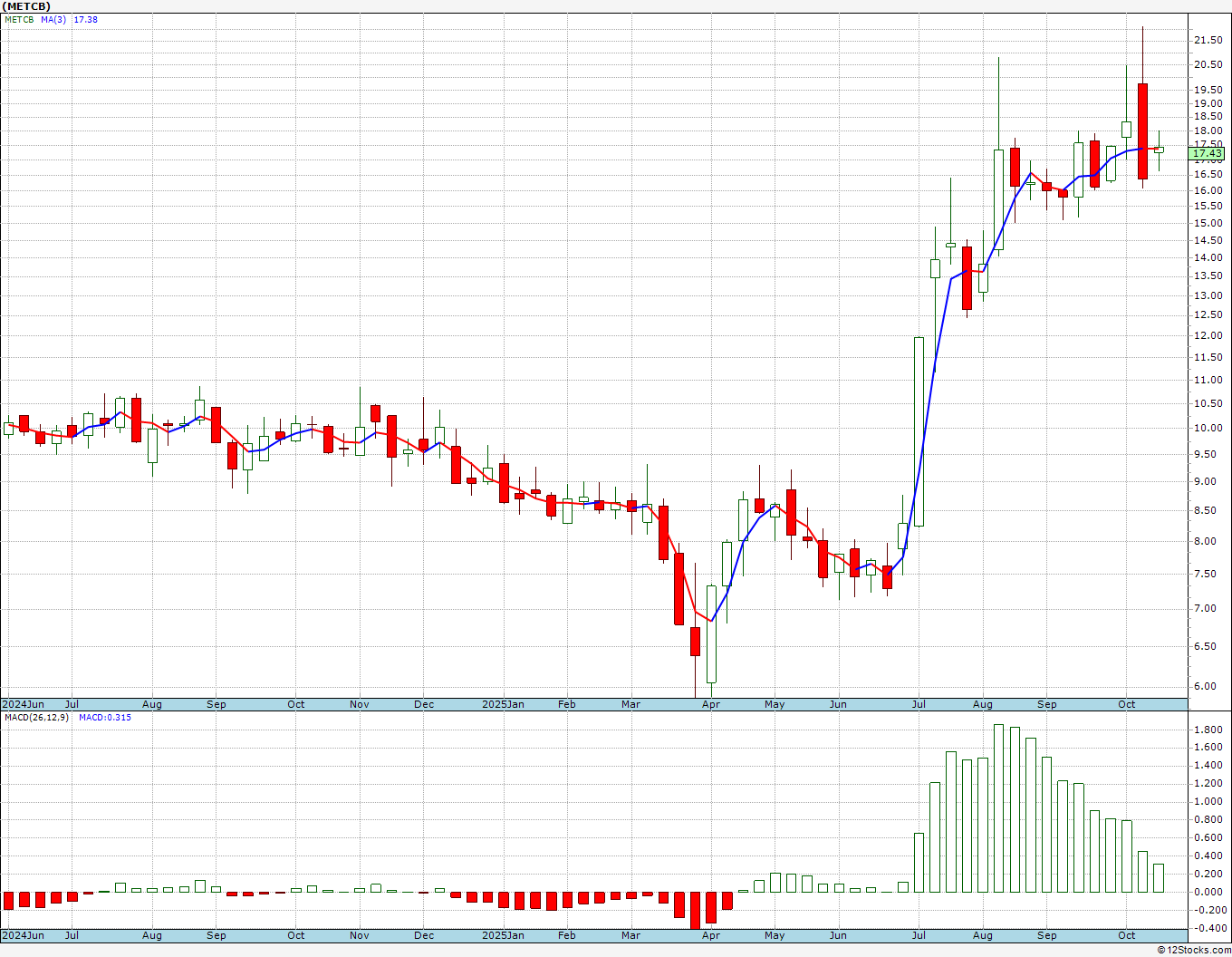Click the 2024Jun marker on MACD timeline
The height and width of the screenshot is (957, 1232).
pyautogui.click(x=23, y=935)
